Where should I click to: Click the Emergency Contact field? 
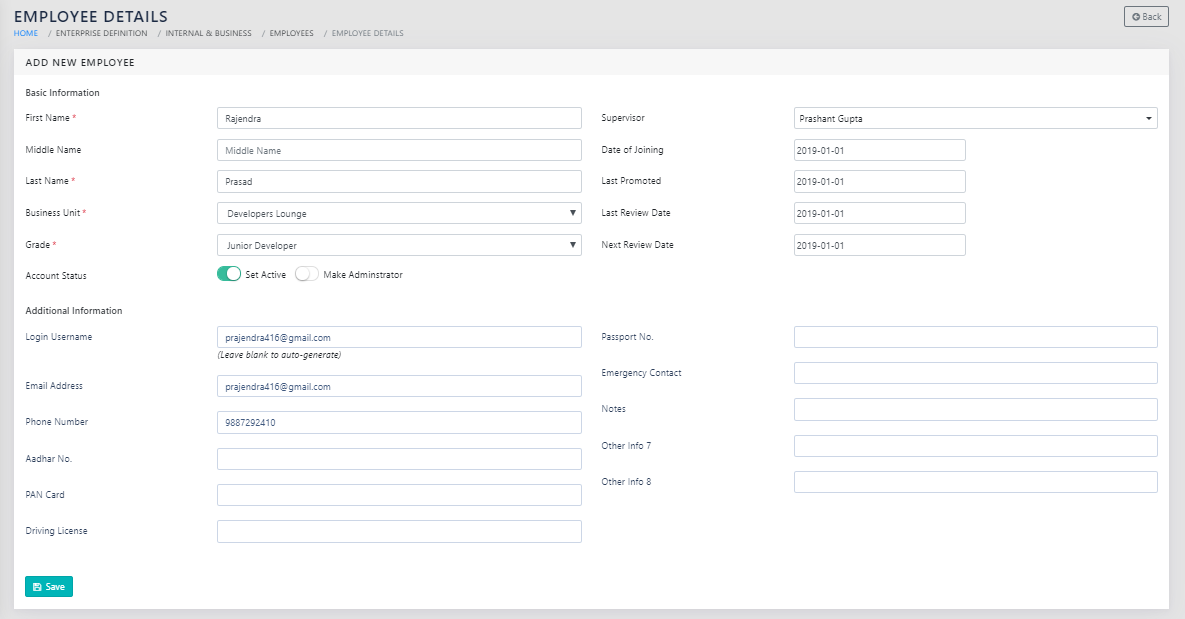975,373
